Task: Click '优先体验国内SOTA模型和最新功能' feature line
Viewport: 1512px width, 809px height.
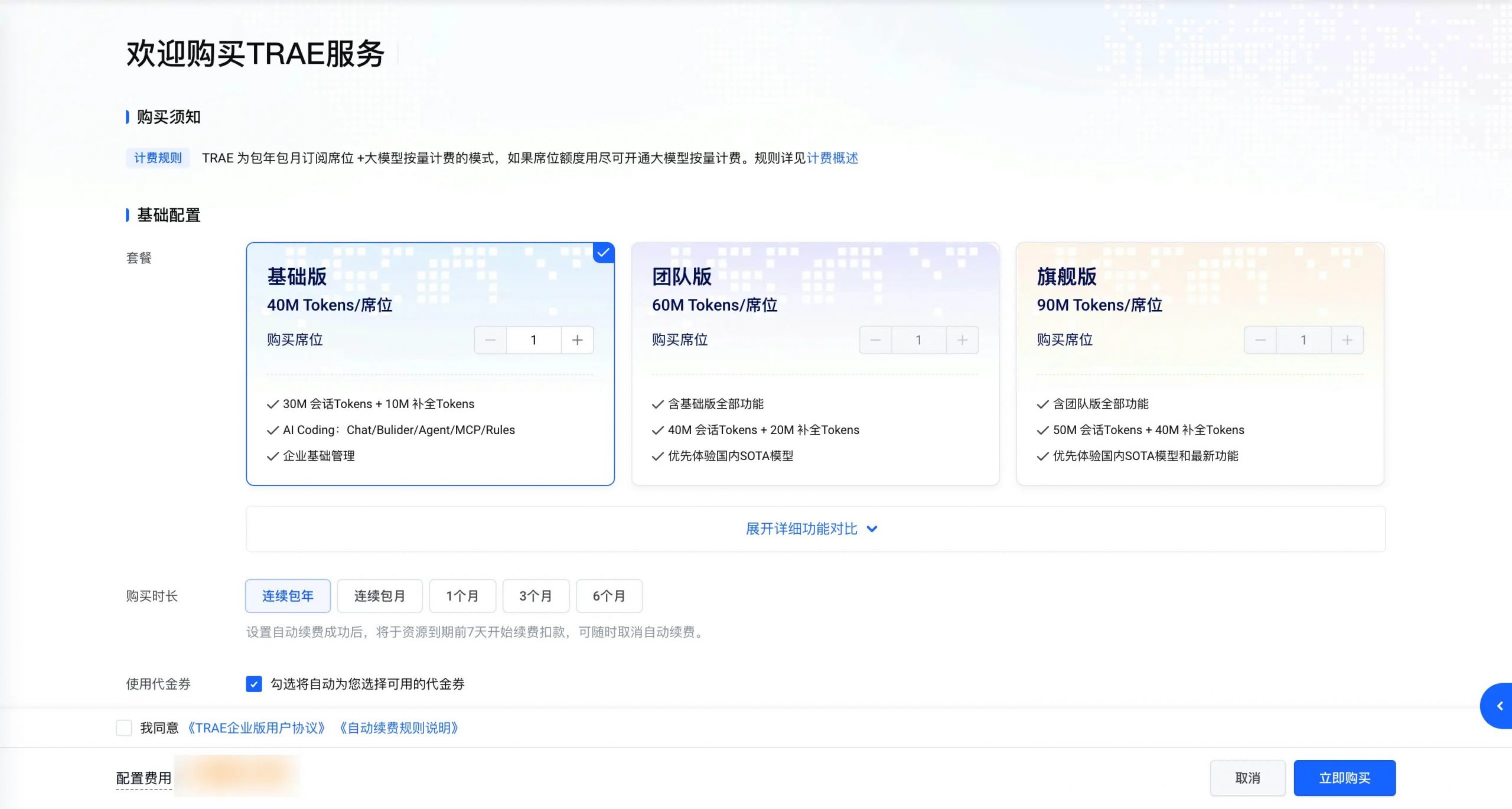Action: [1146, 456]
